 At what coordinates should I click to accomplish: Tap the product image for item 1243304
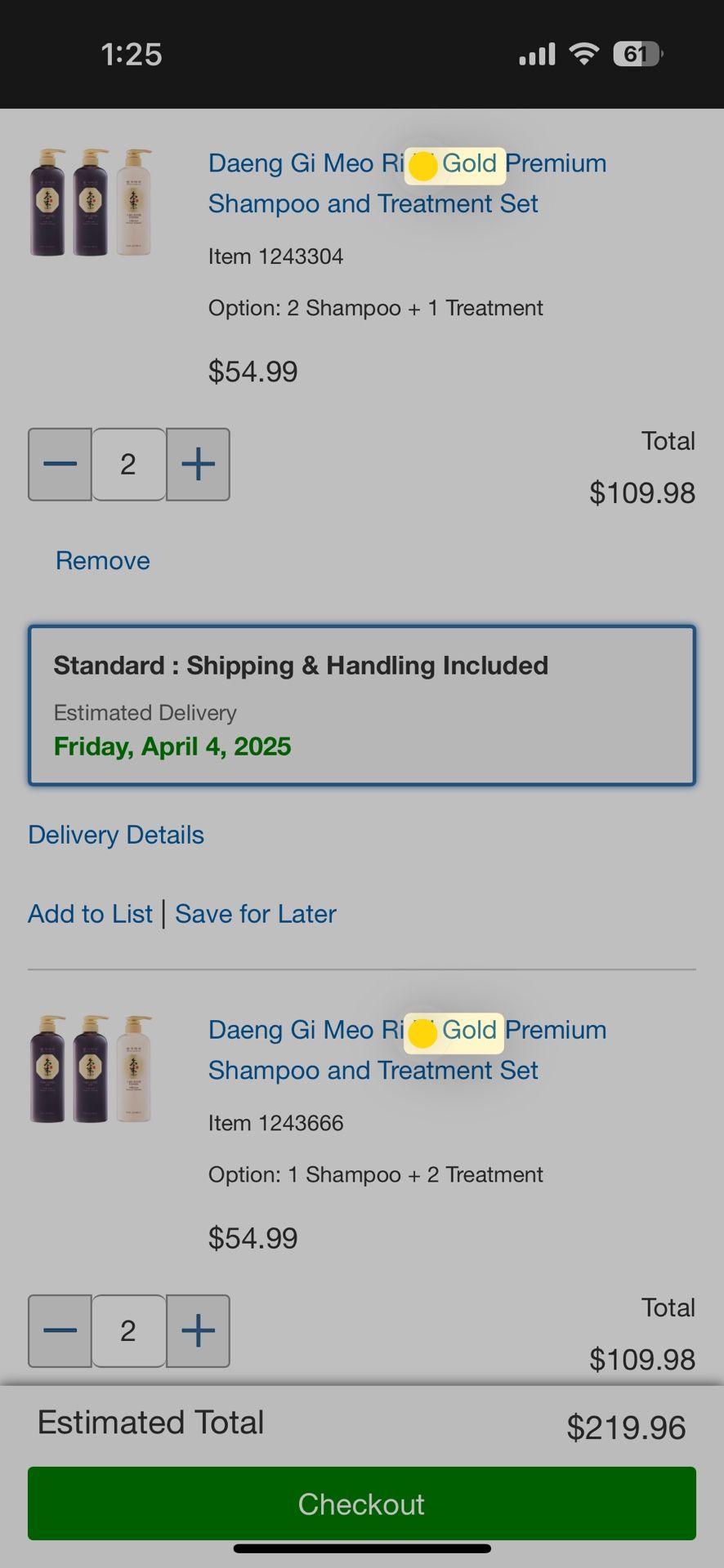tap(91, 203)
